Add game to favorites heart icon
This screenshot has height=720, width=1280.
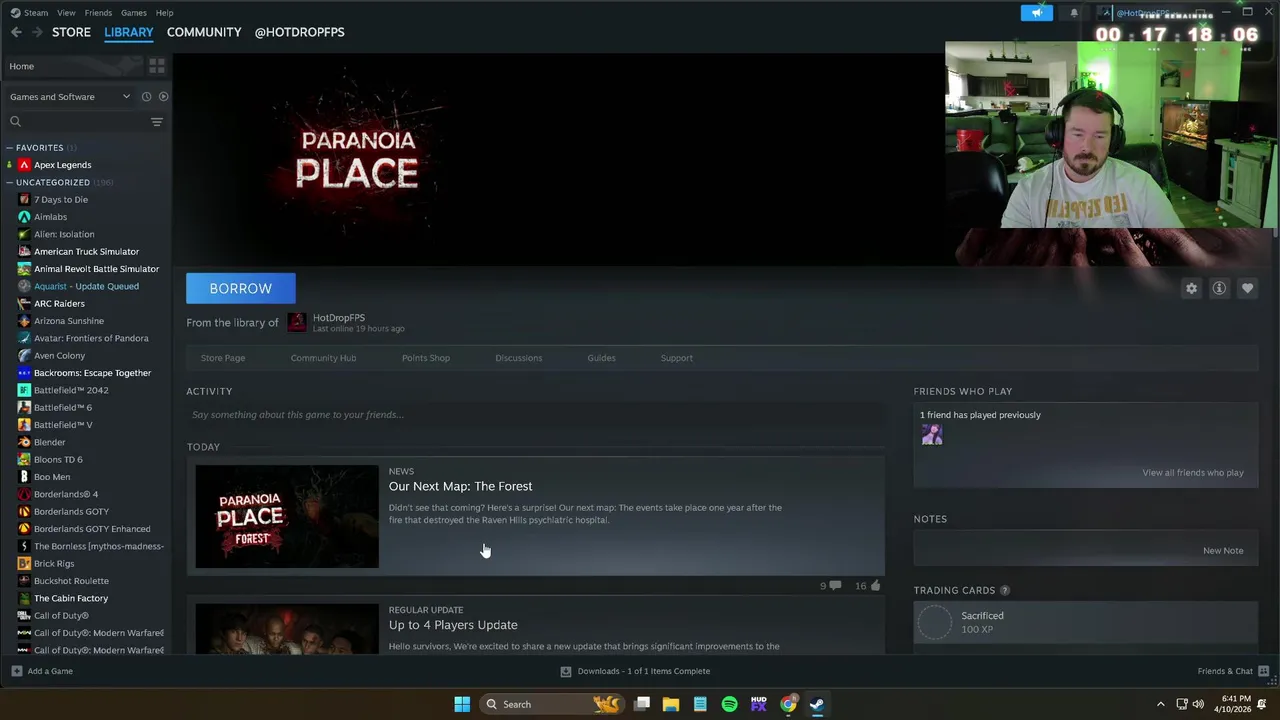pyautogui.click(x=1247, y=288)
